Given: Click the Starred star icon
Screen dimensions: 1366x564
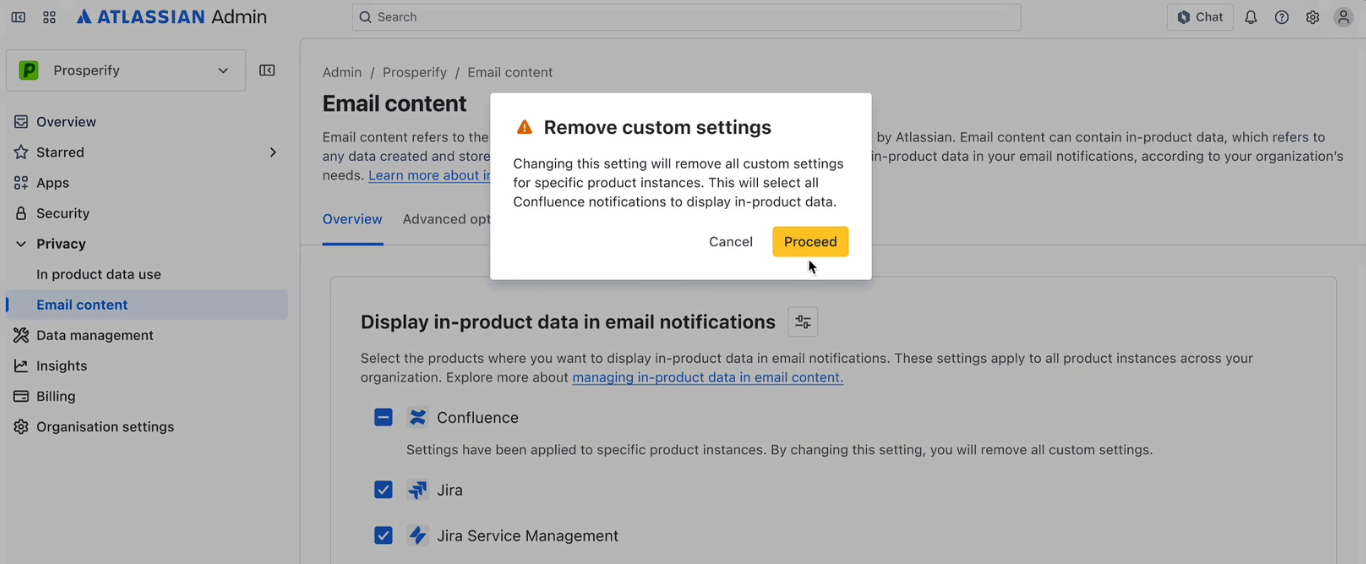Looking at the screenshot, I should coord(21,152).
